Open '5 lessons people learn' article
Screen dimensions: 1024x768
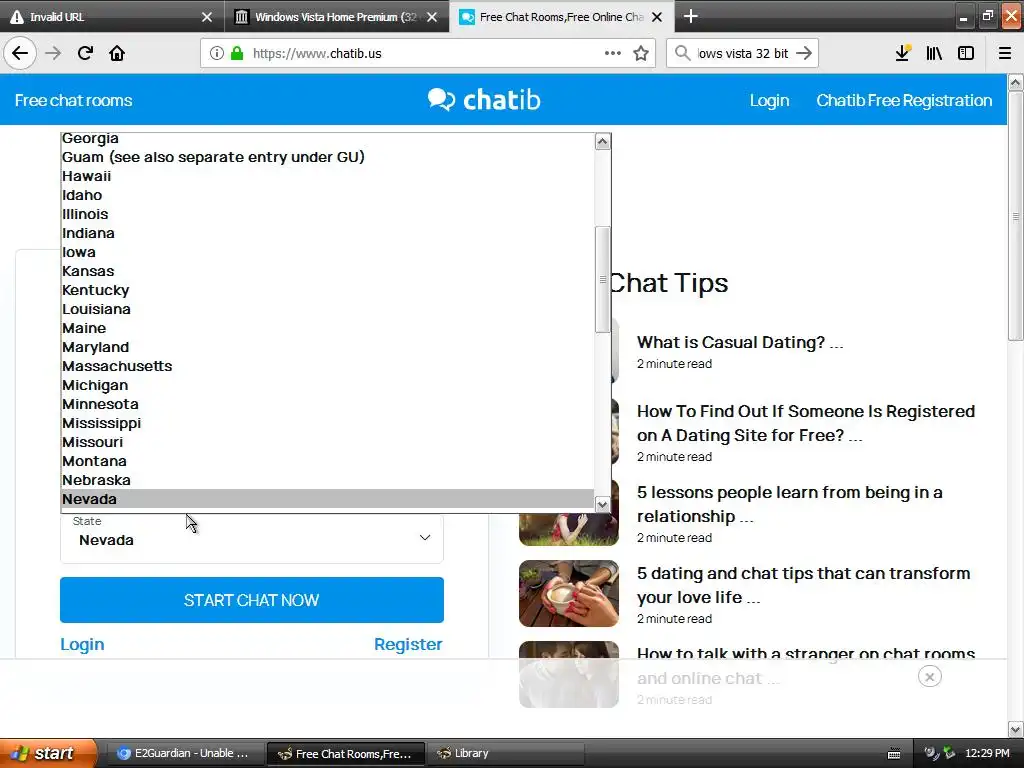click(790, 504)
